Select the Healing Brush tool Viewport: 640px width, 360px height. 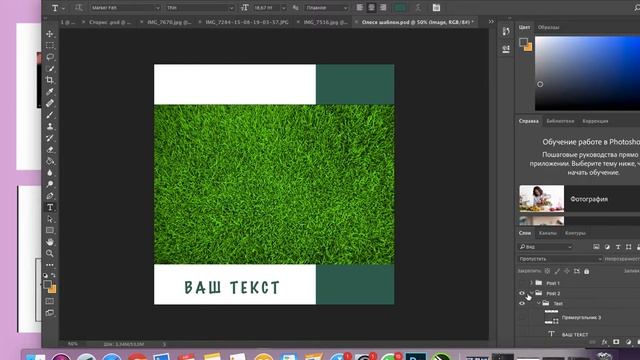(50, 103)
